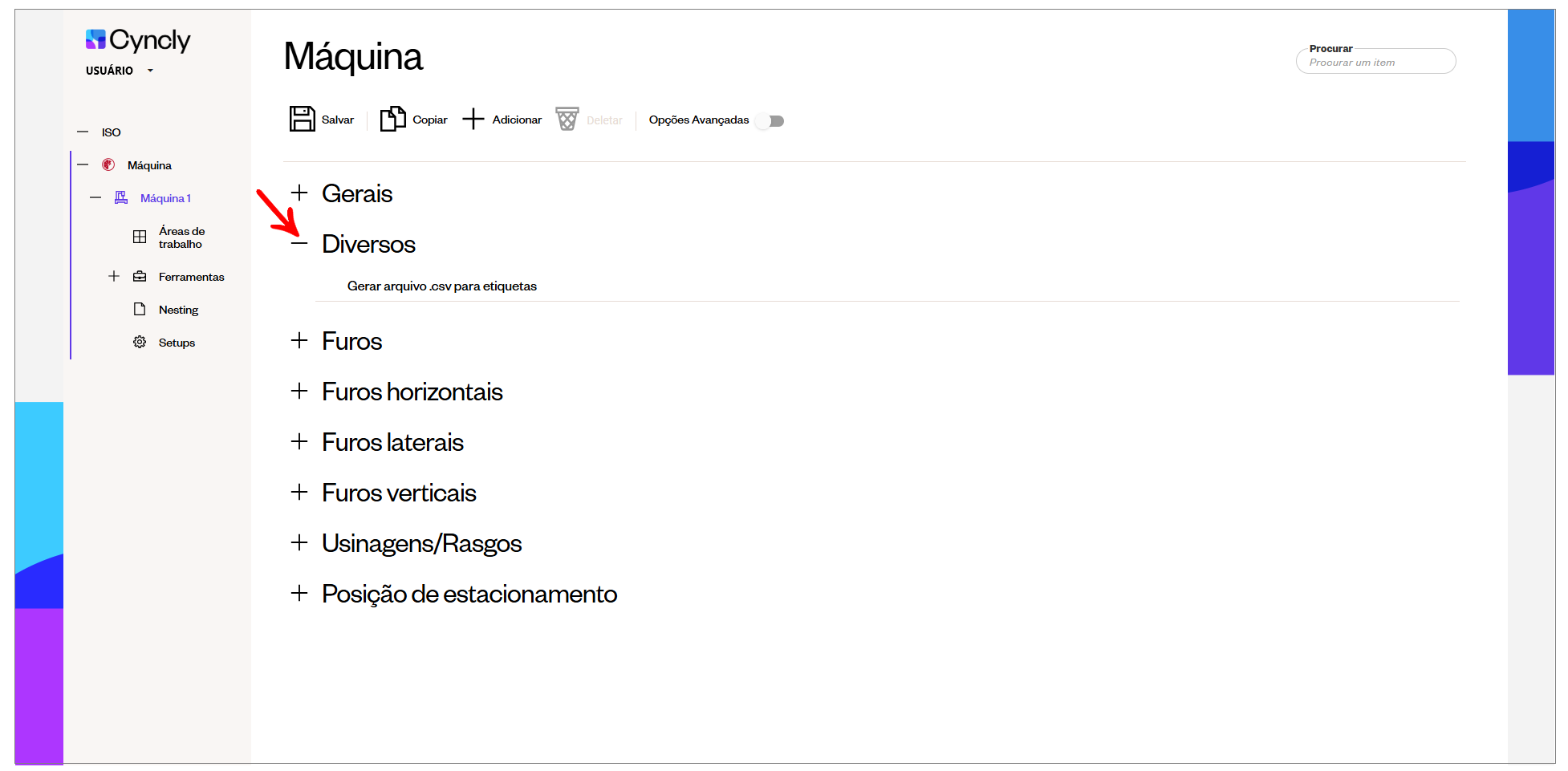Open Setups via its gear icon
The height and width of the screenshot is (771, 1568).
pyautogui.click(x=140, y=342)
